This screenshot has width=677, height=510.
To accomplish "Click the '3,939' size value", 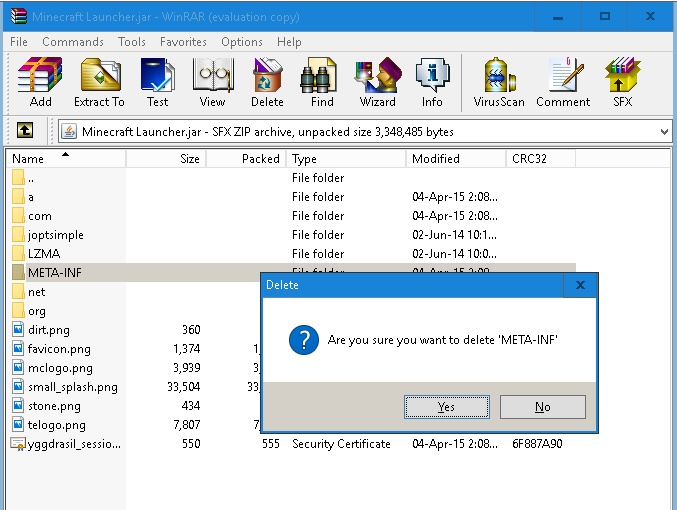I will [x=187, y=367].
